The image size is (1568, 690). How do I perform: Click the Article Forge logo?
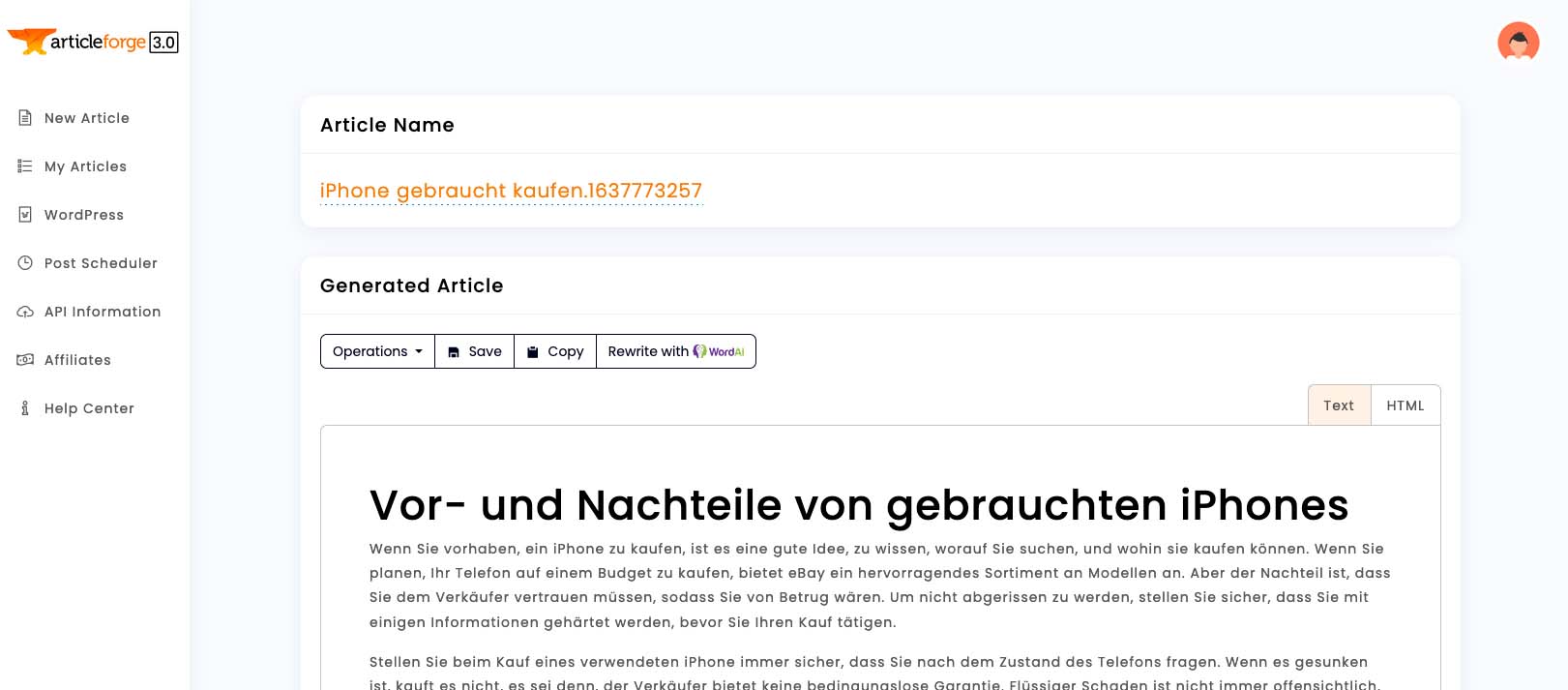tap(93, 42)
